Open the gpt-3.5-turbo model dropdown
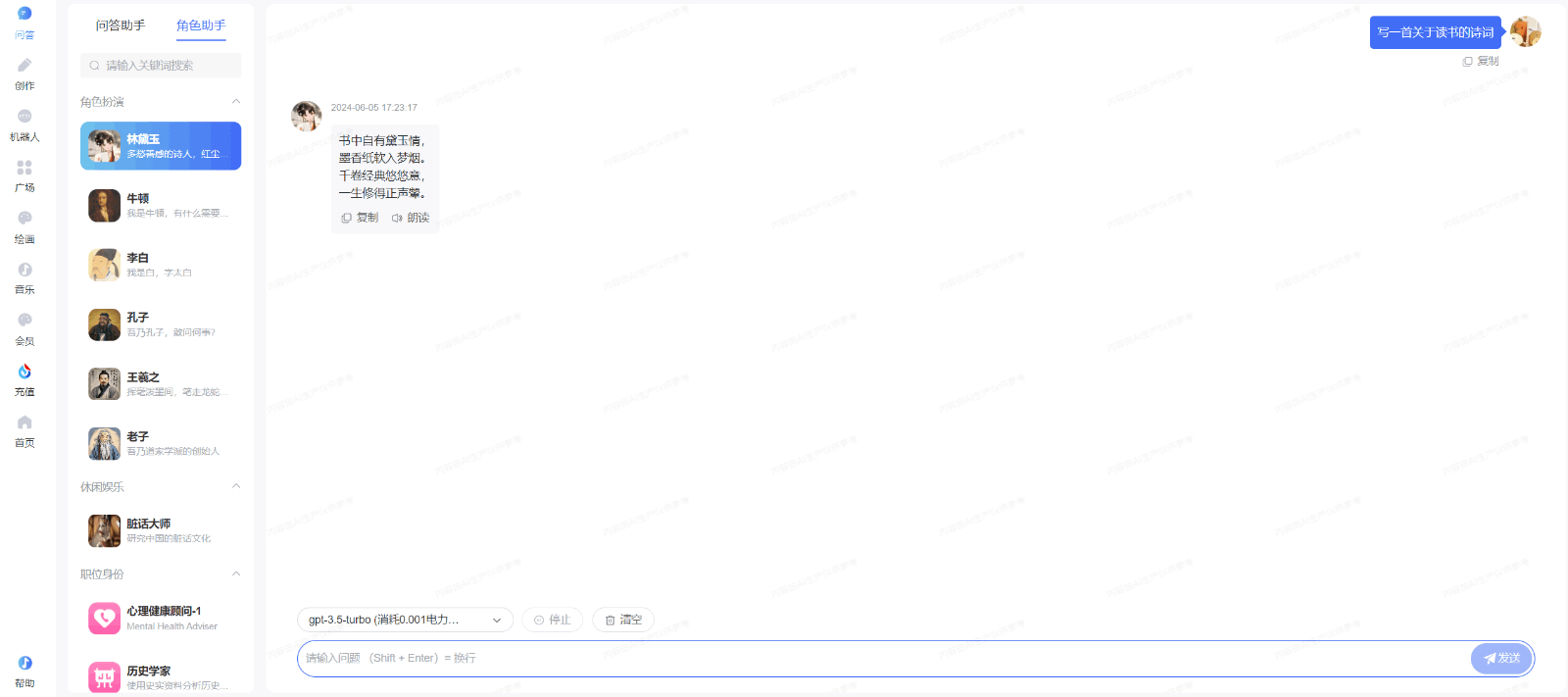Image resolution: width=1568 pixels, height=697 pixels. pos(405,620)
